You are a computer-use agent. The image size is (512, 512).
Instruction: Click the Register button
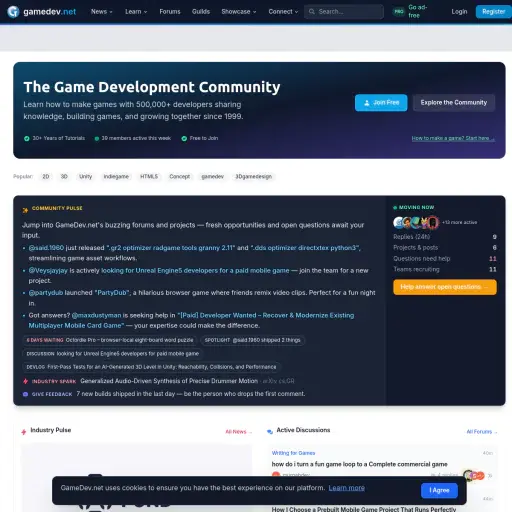pos(493,12)
